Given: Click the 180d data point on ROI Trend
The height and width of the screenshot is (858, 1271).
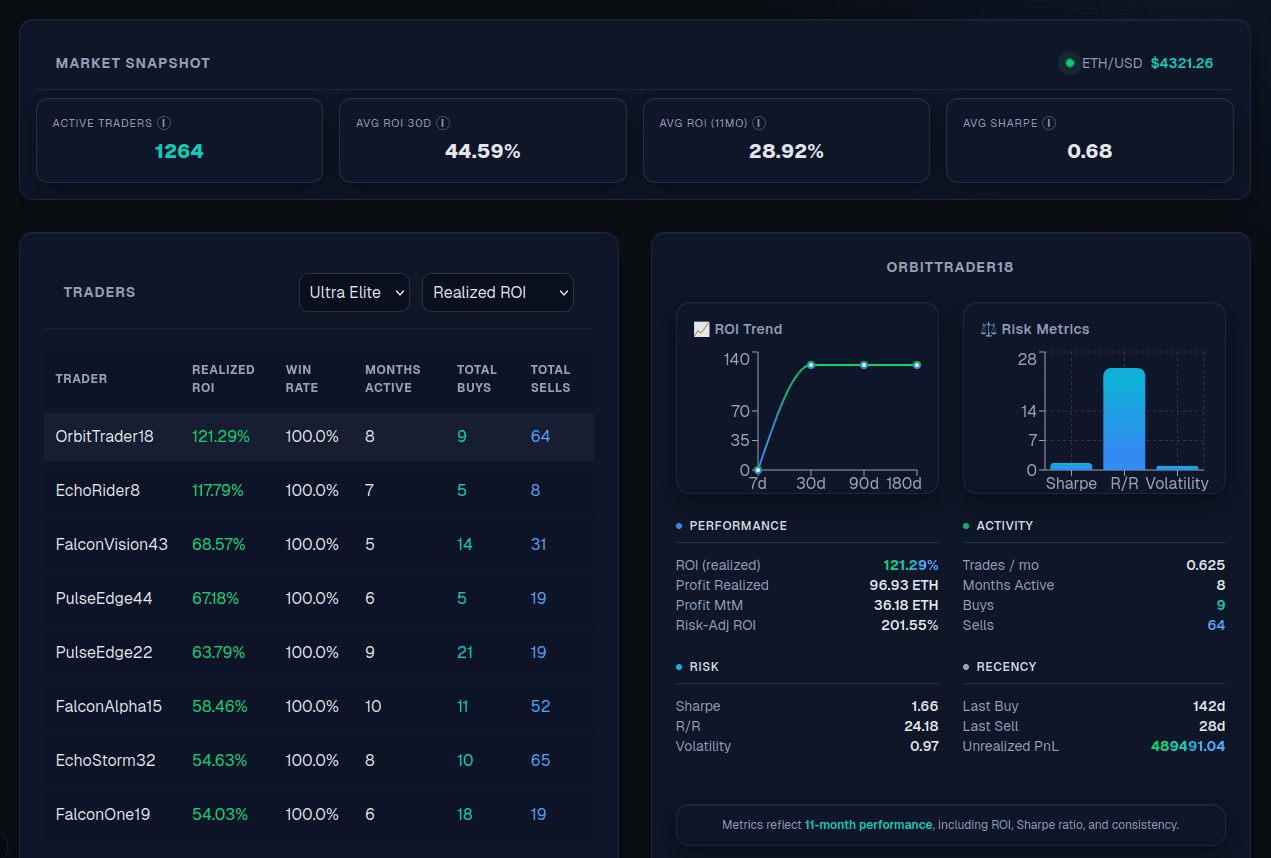Looking at the screenshot, I should (917, 365).
